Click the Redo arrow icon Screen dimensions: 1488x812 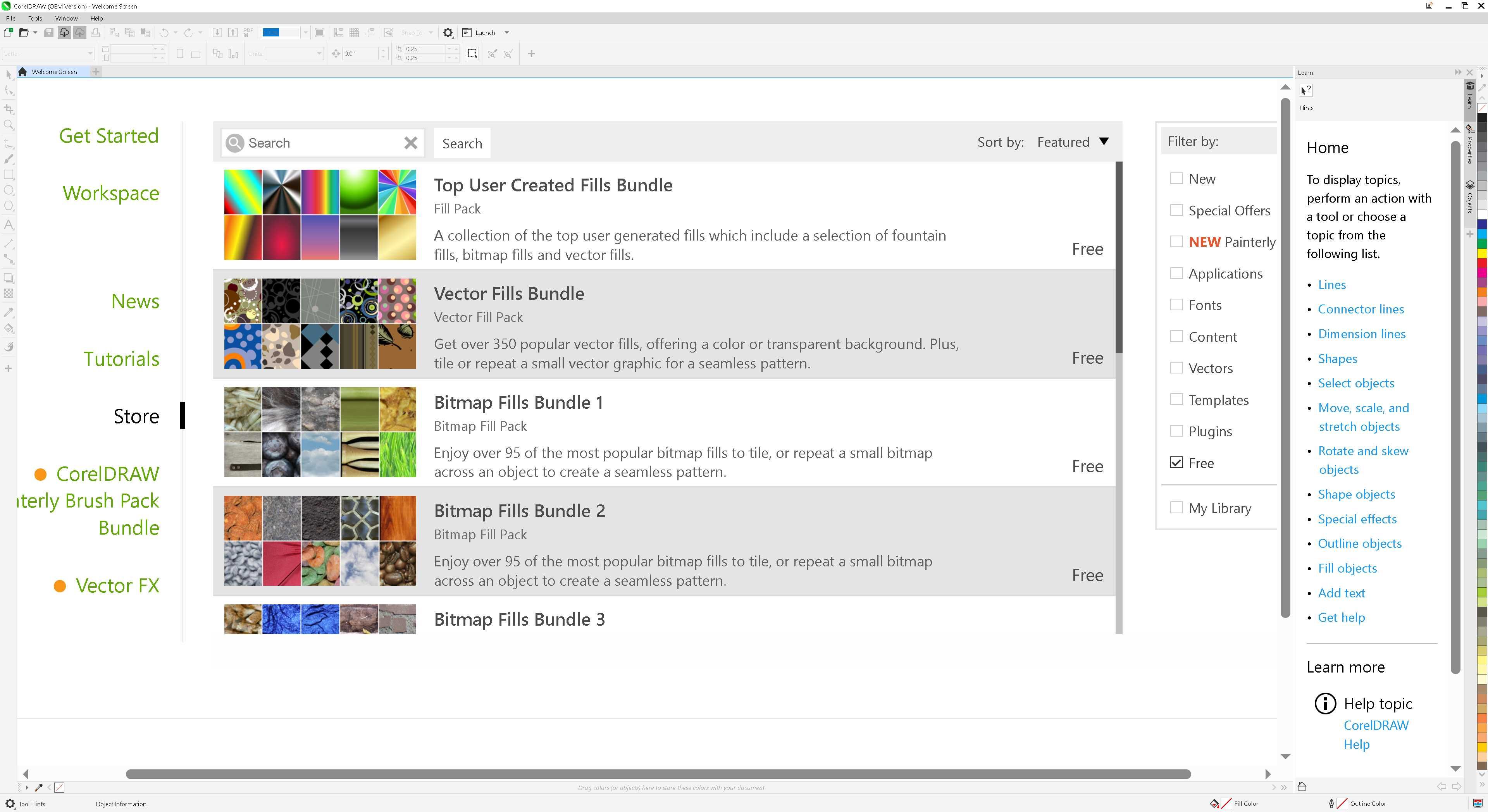click(189, 33)
